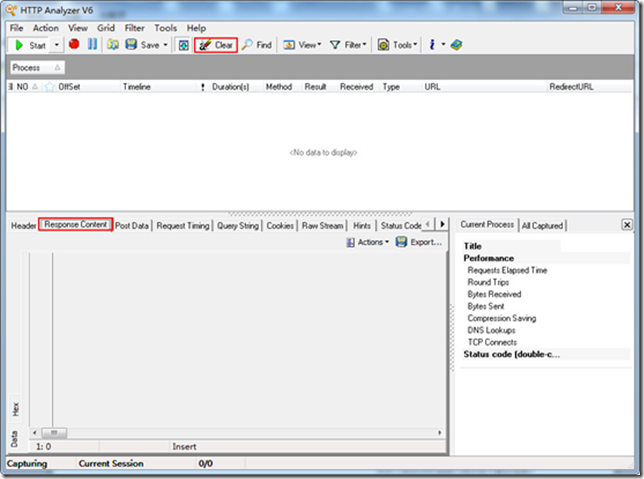Image resolution: width=644 pixels, height=479 pixels.
Task: Open the Start button dropdown arrow
Action: tap(57, 45)
